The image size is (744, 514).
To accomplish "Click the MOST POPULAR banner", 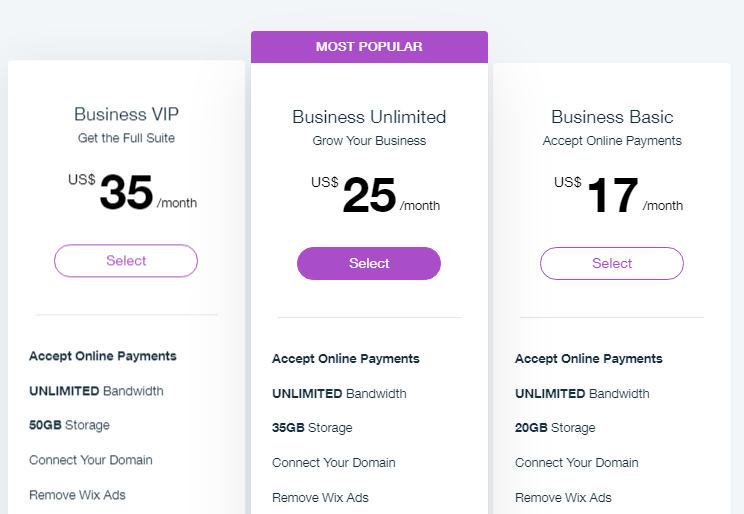I will (369, 47).
